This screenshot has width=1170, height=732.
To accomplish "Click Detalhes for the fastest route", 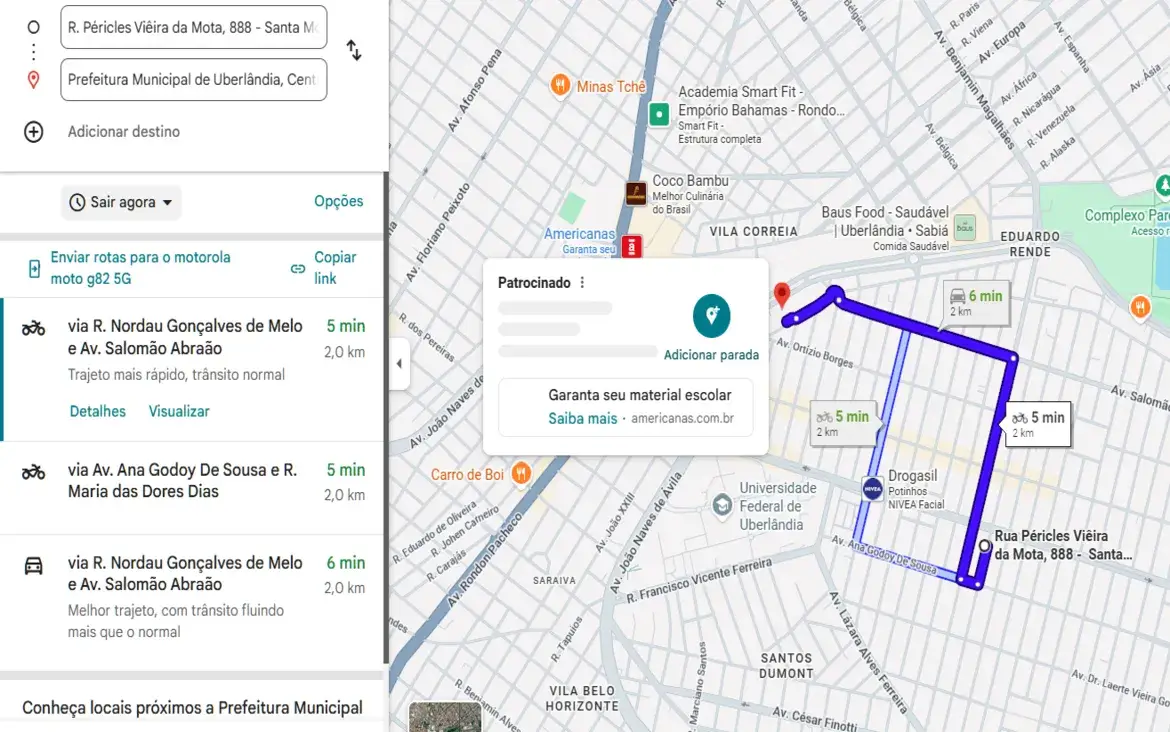I will 98,411.
